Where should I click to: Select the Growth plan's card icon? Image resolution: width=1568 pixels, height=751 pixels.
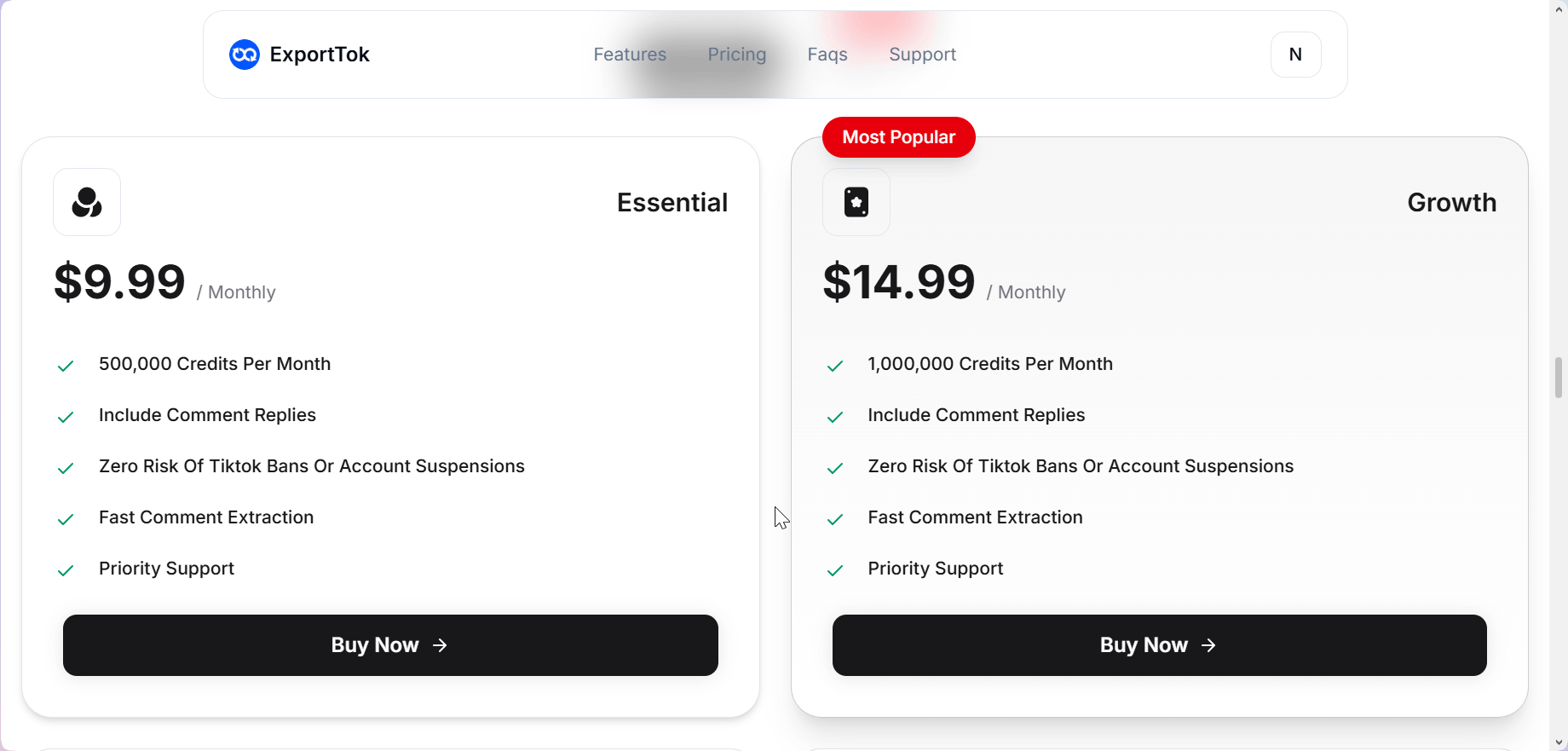click(x=856, y=202)
